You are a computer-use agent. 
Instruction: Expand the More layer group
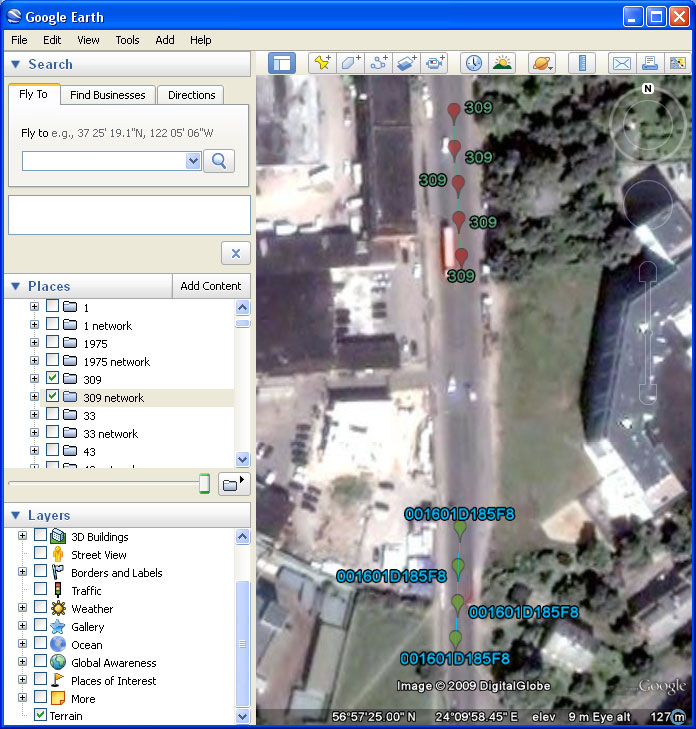point(22,697)
